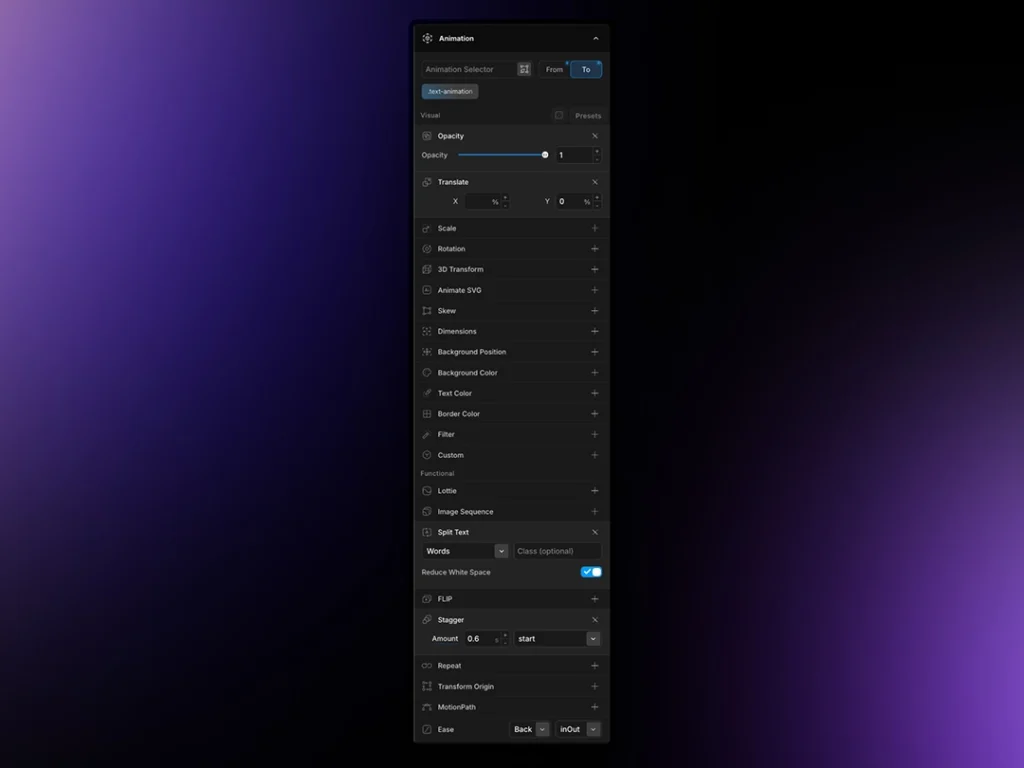Screen dimensions: 1024x768
Task: Add the 3D Transform property
Action: pos(595,269)
